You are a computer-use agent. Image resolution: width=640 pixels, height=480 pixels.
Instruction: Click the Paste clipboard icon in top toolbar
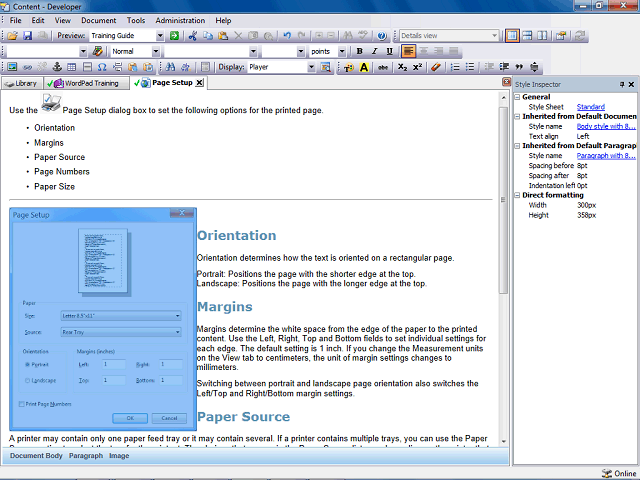(223, 36)
